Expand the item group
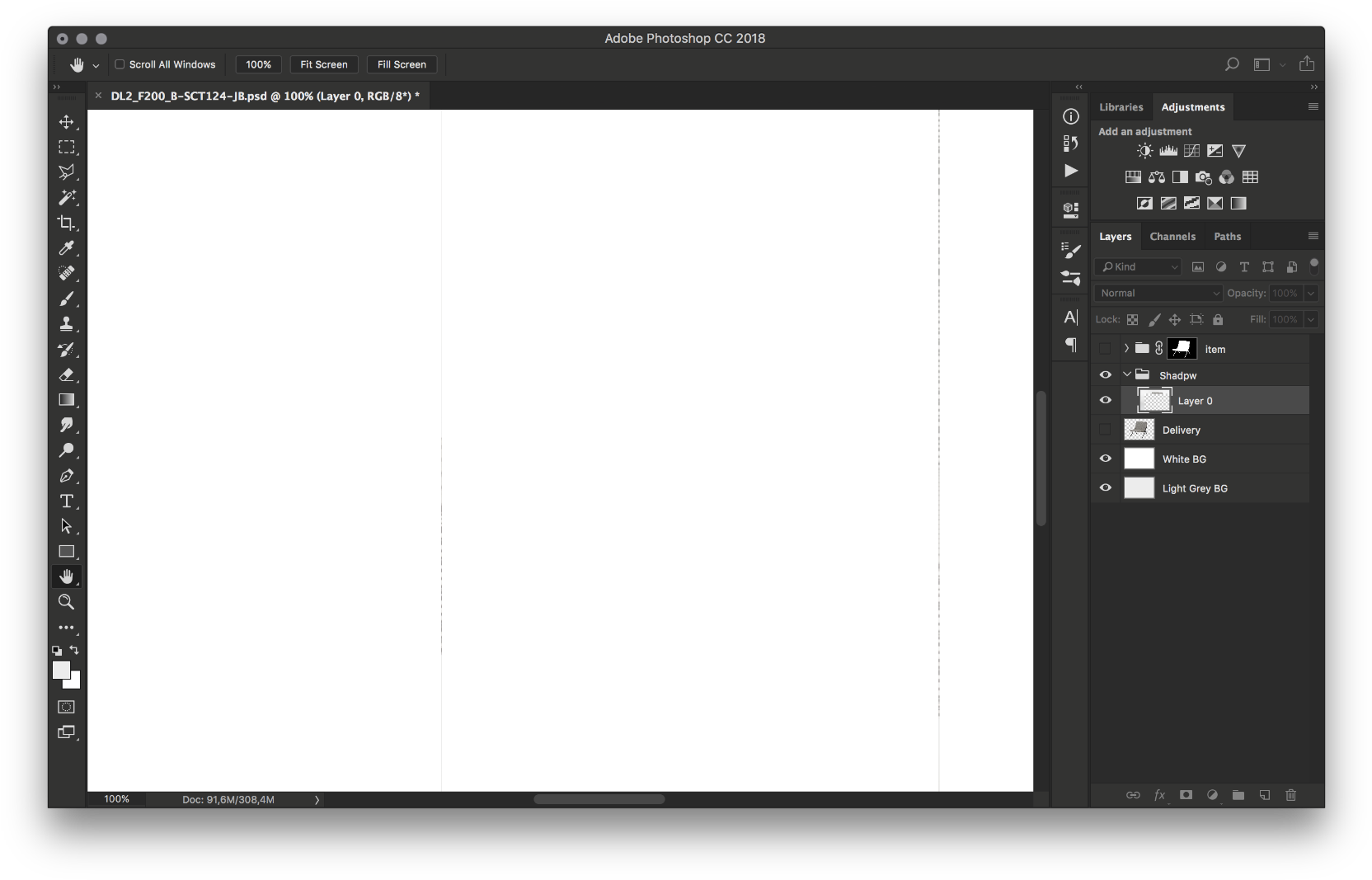Screen dimensions: 1372x880 pos(1126,349)
